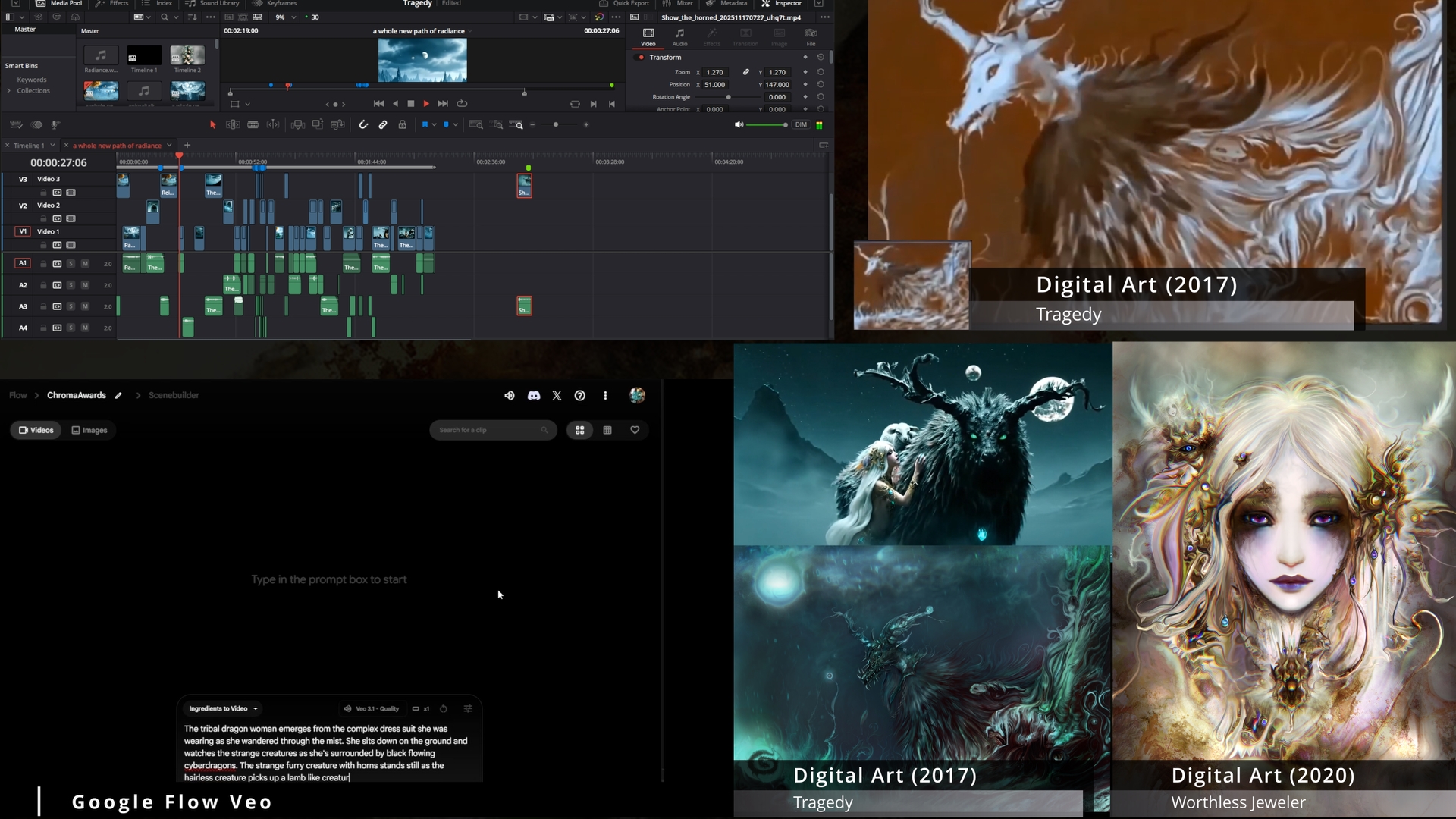1456x819 pixels.
Task: Expand the Collections smart bin
Action: (x=9, y=91)
